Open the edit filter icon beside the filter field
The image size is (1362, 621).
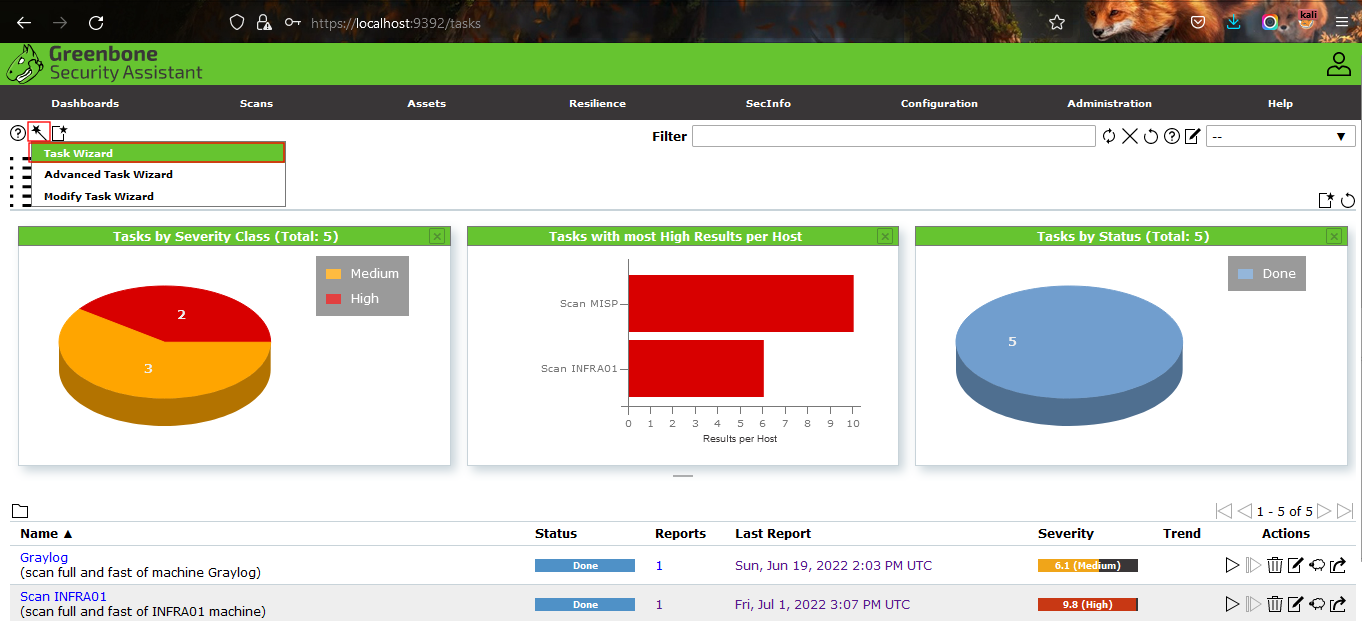click(1192, 136)
